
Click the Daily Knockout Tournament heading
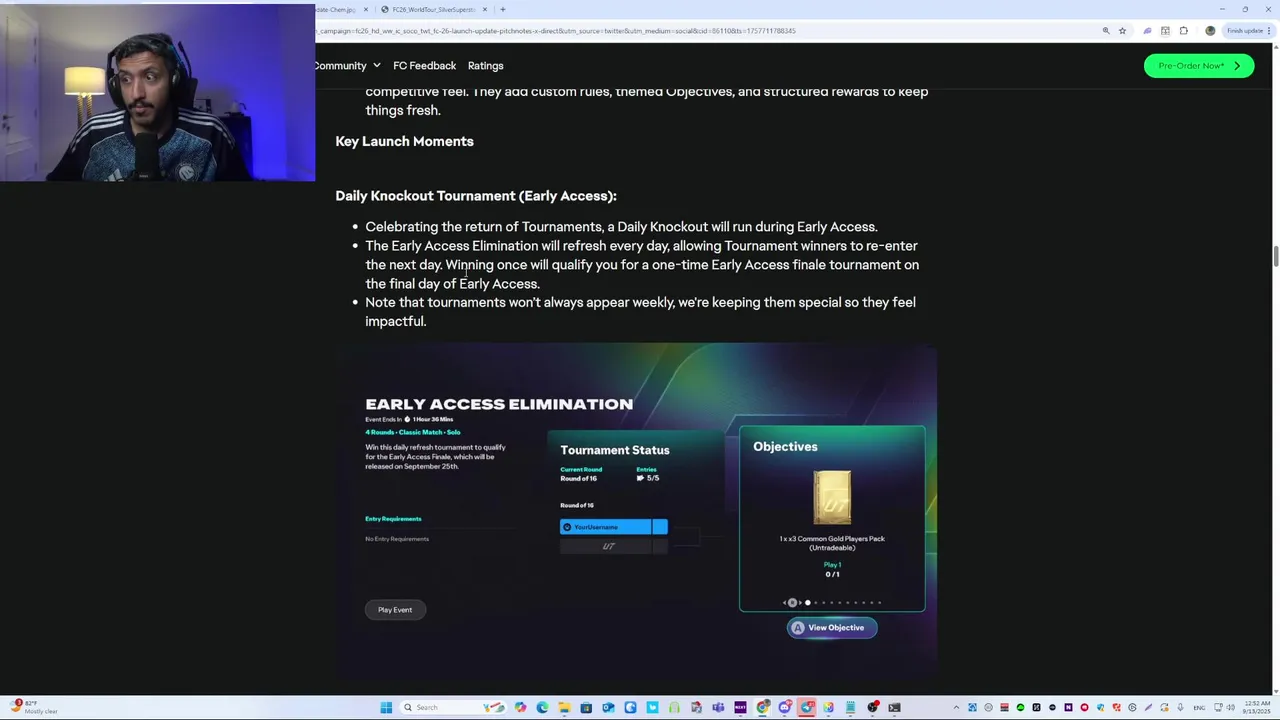476,196
